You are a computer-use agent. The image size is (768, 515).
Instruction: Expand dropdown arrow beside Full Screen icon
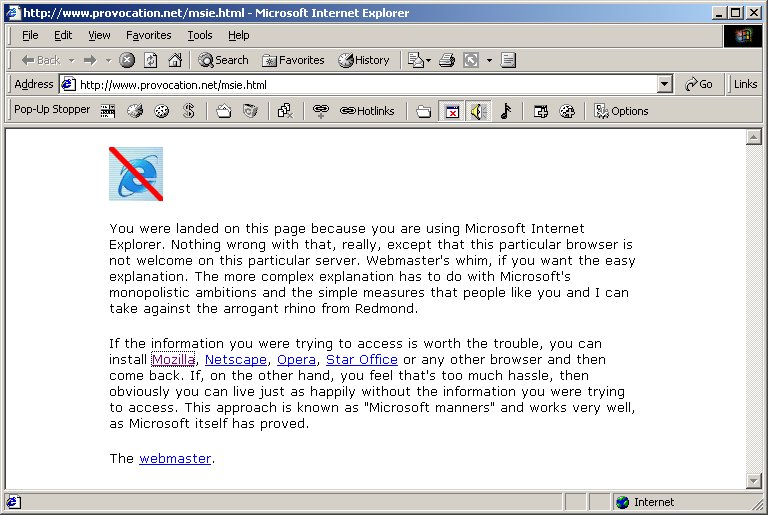489,61
